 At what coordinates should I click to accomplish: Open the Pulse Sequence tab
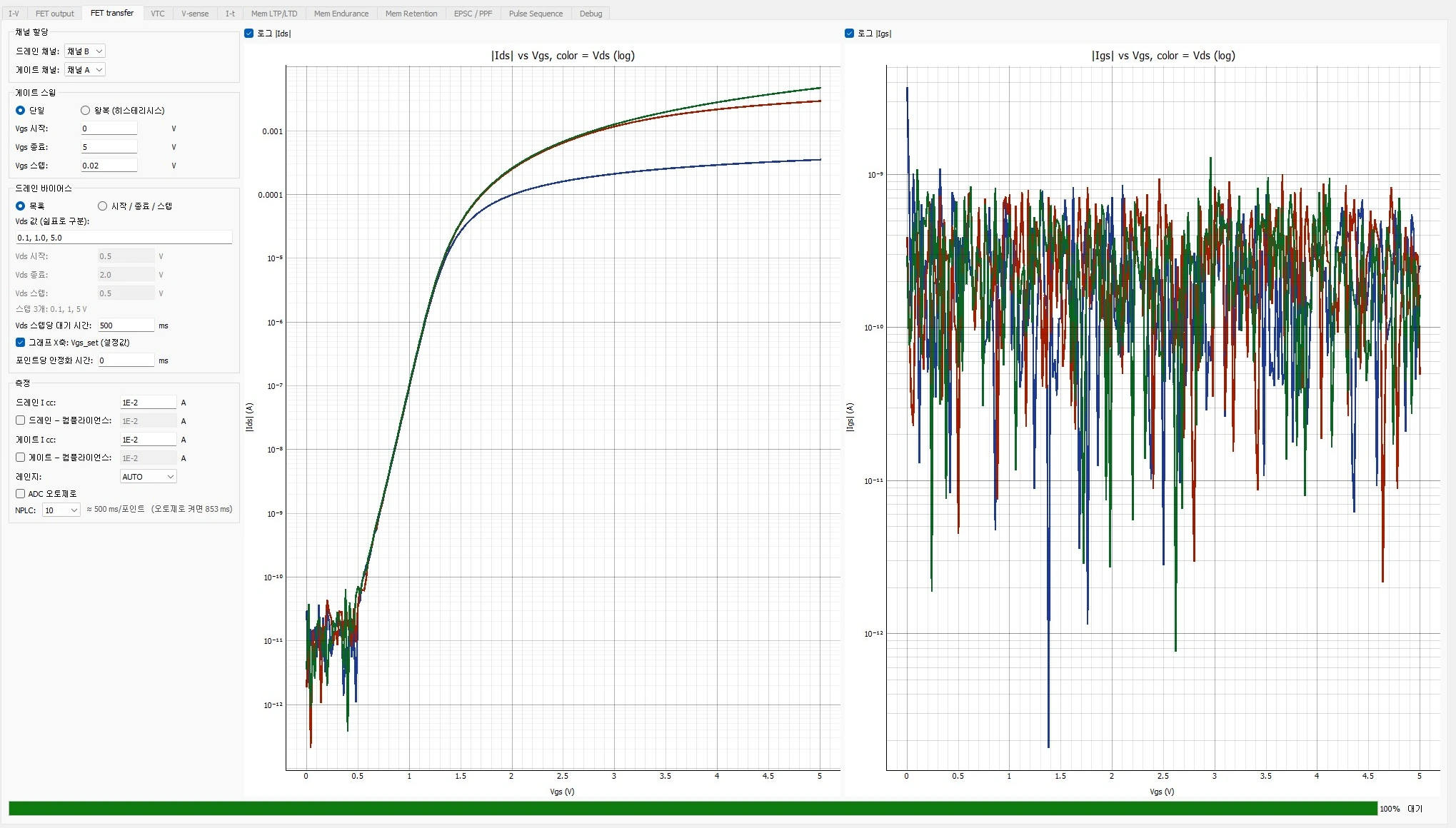pos(536,14)
